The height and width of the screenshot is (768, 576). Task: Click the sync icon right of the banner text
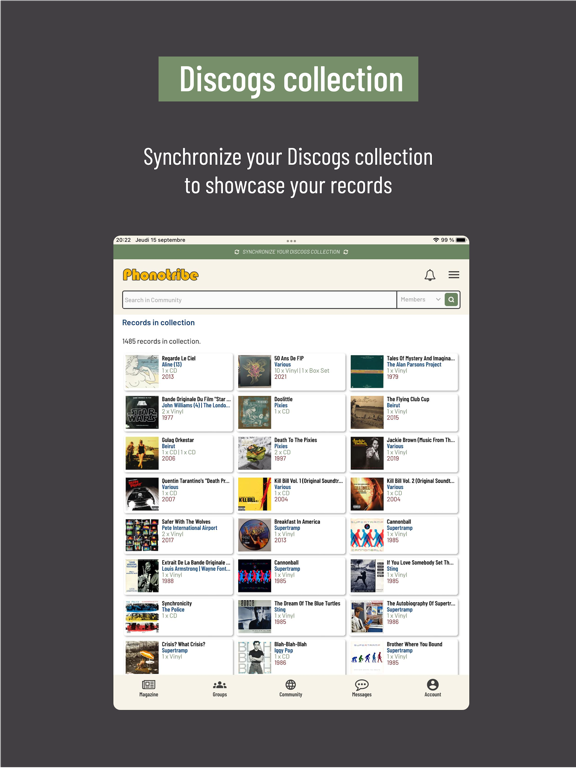point(346,252)
